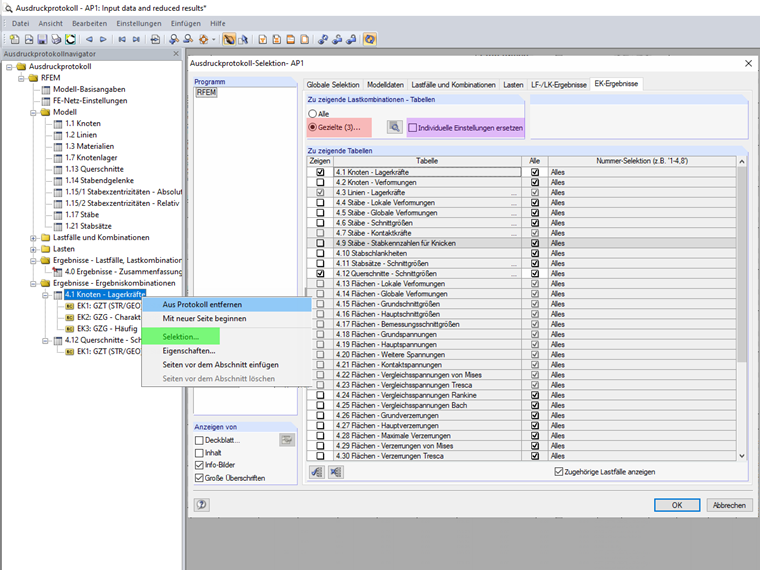
Task: Select 1.13 Querschnitte in the navigator tree
Action: tap(95, 169)
